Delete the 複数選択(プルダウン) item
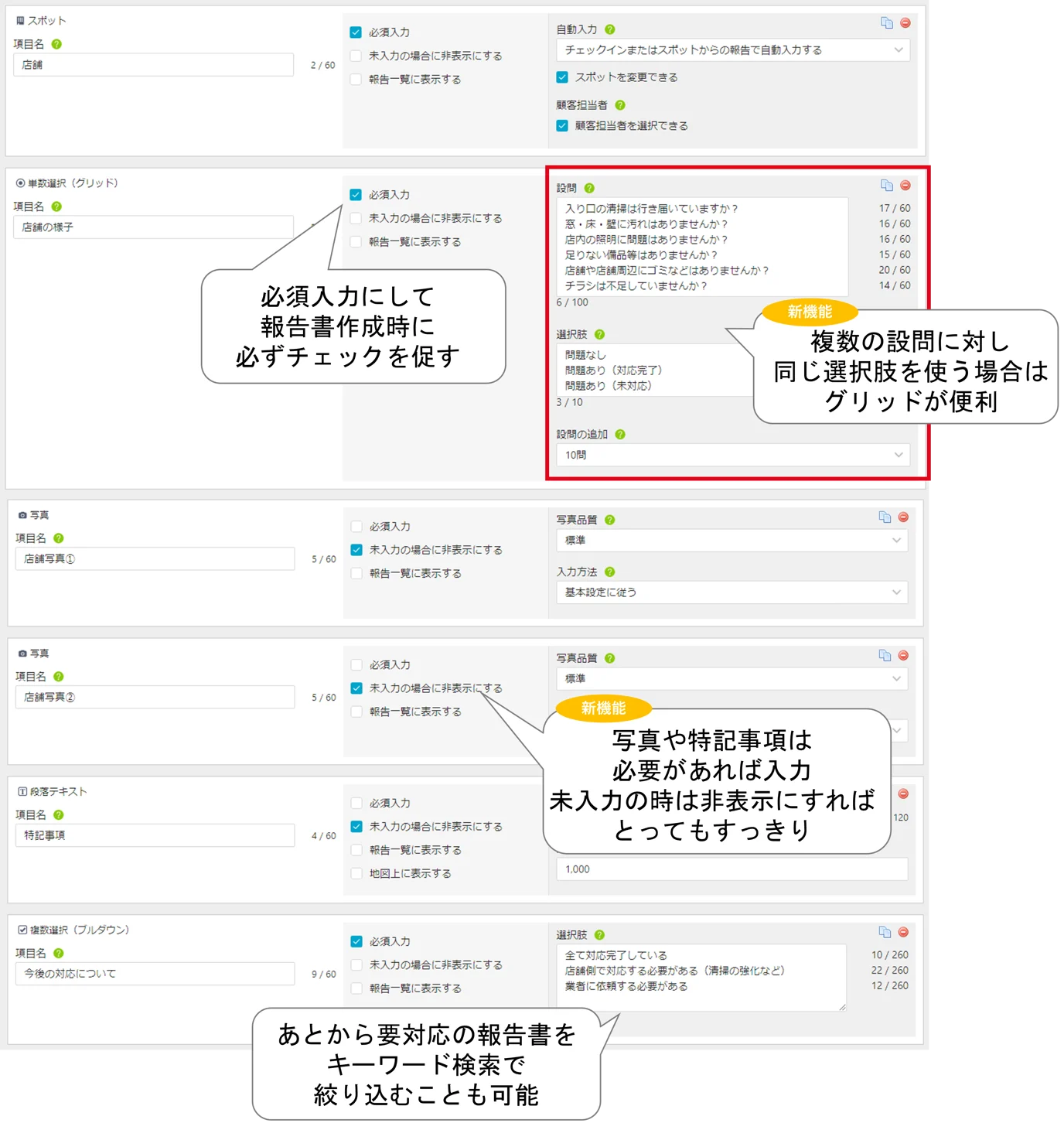Screen dimensions: 1064x1123 (903, 933)
